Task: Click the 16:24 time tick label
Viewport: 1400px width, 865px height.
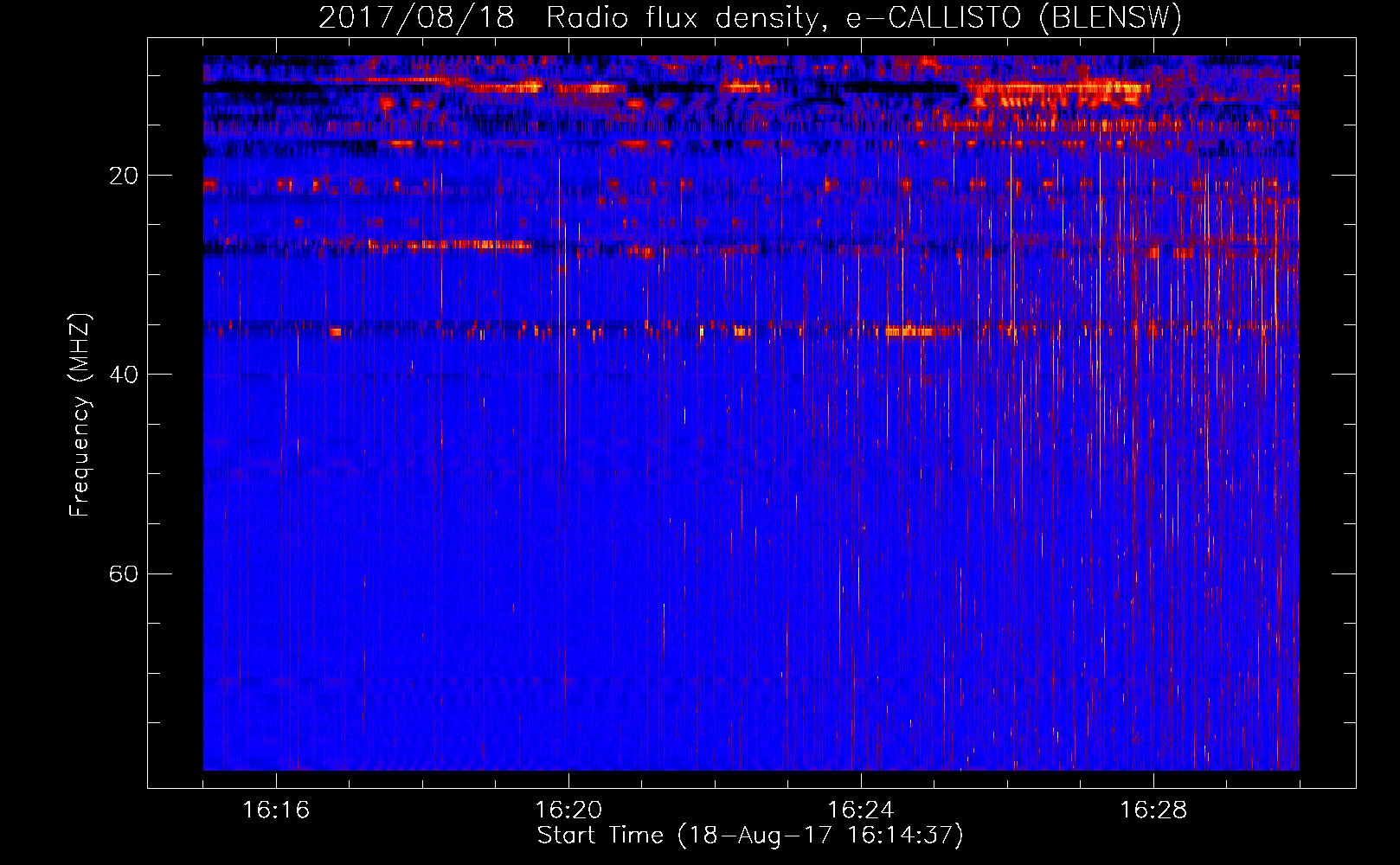Action: (x=861, y=811)
